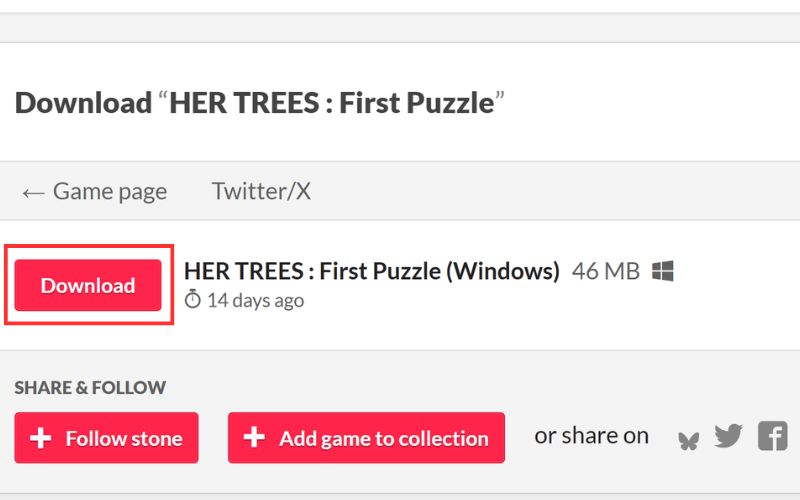Go back to the Game page
The width and height of the screenshot is (800, 500).
[95, 191]
